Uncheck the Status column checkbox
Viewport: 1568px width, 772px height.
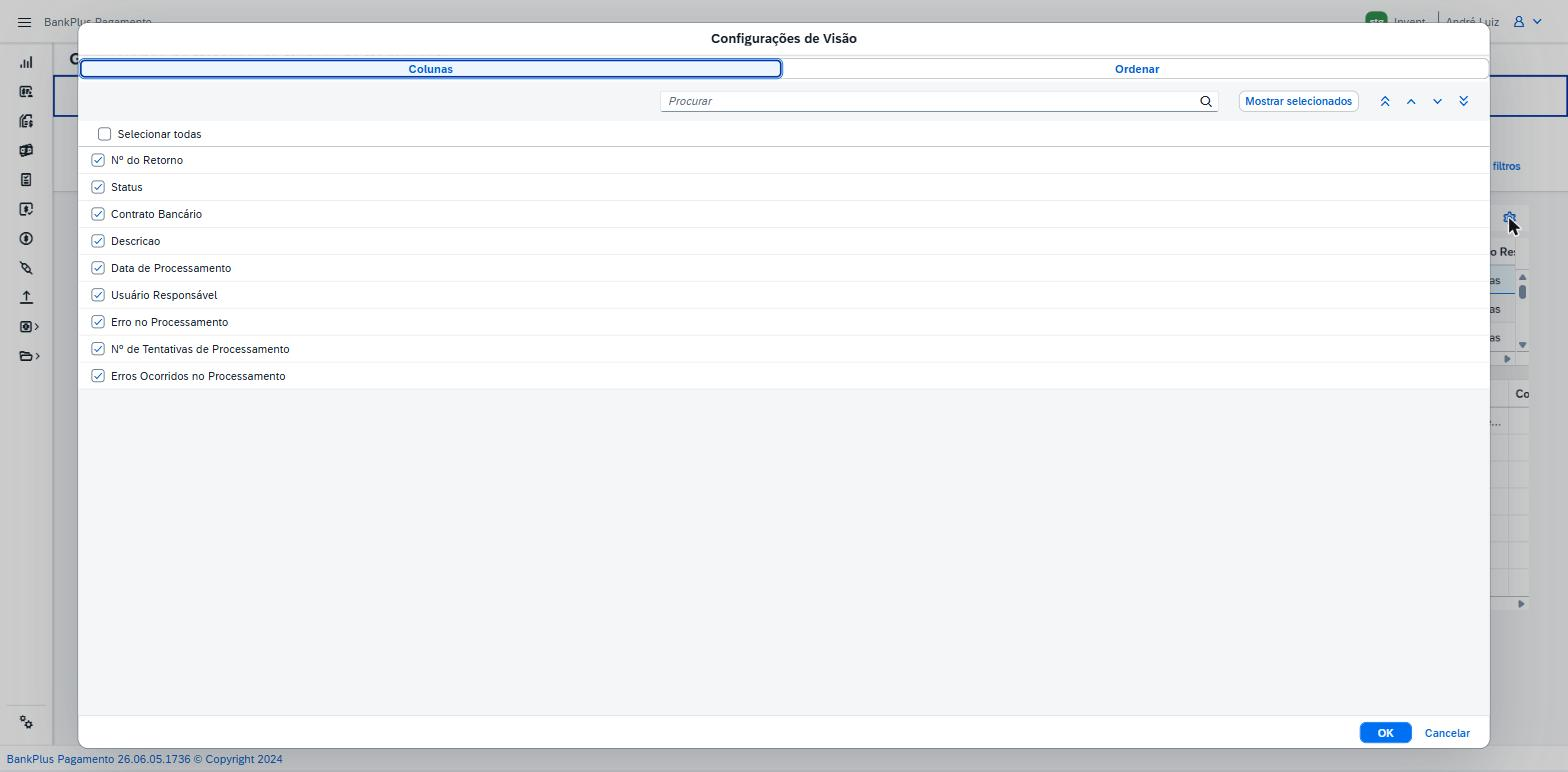98,187
